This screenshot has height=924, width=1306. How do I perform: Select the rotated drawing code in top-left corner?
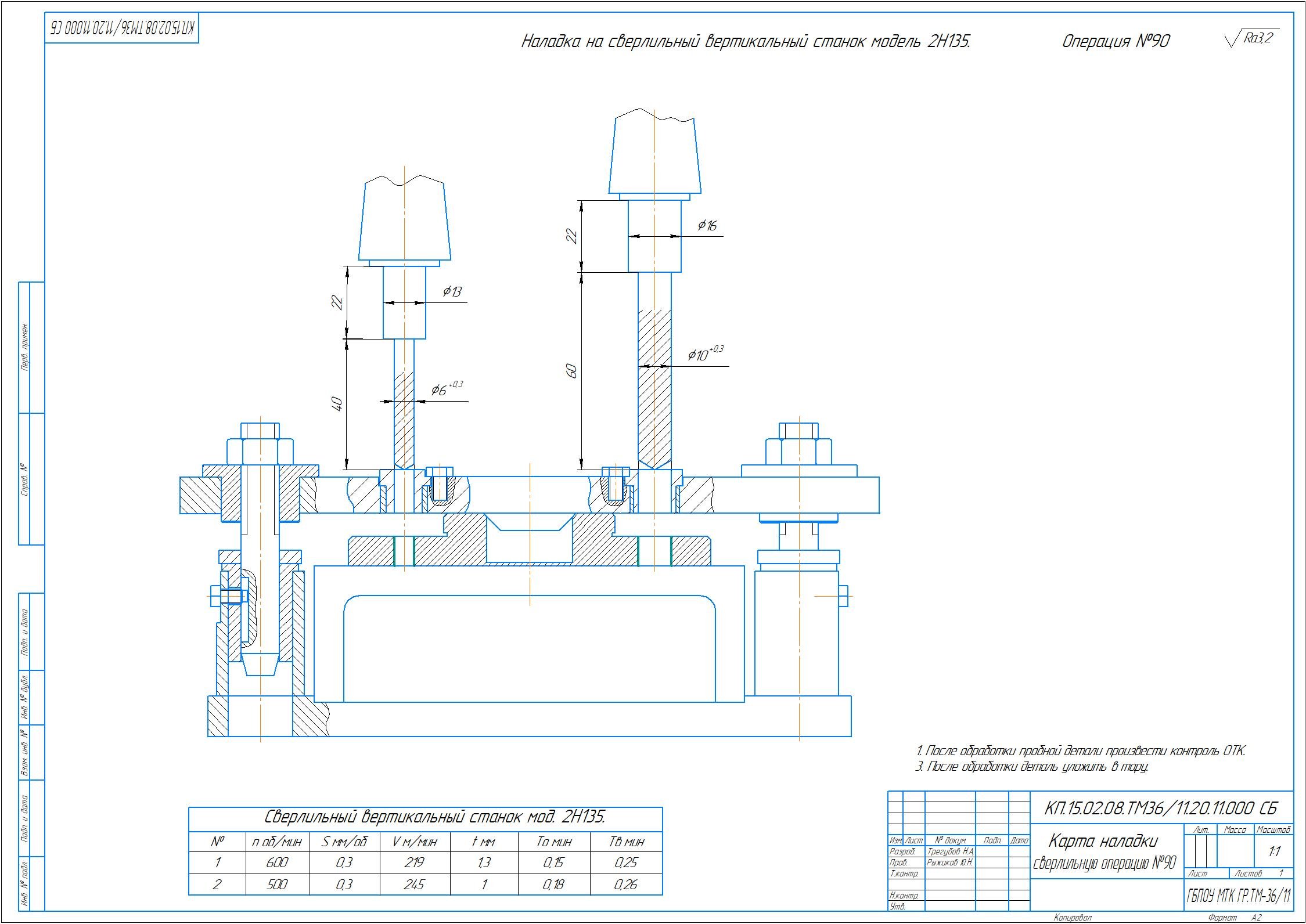pos(121,27)
